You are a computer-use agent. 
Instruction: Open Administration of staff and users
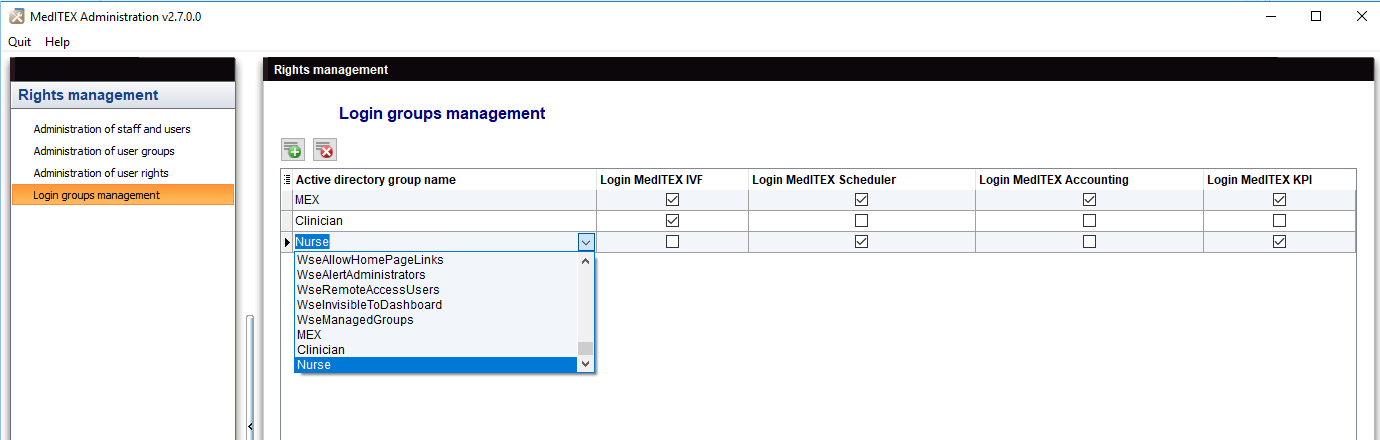click(112, 129)
